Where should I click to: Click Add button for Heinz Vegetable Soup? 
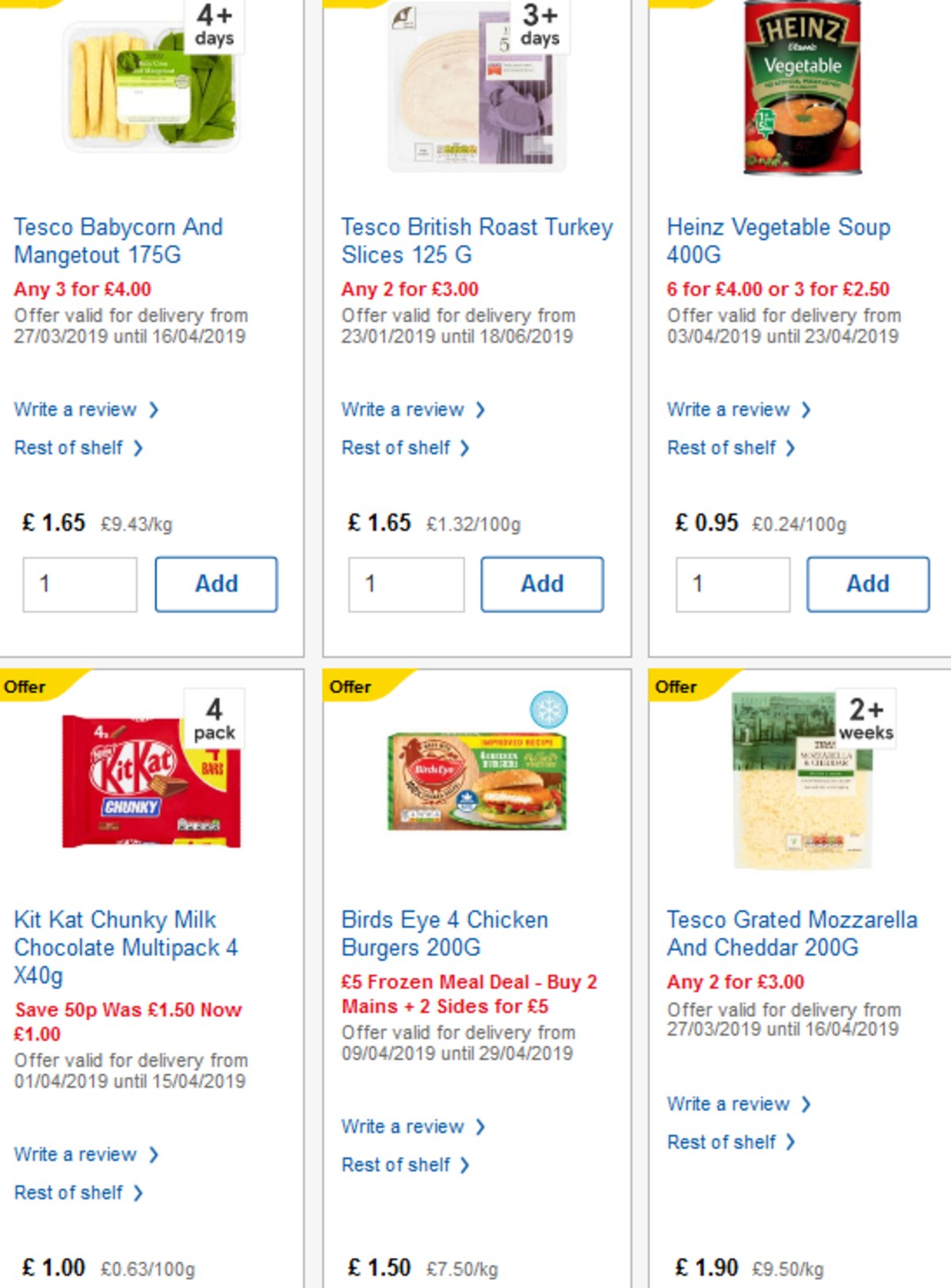pyautogui.click(x=868, y=584)
